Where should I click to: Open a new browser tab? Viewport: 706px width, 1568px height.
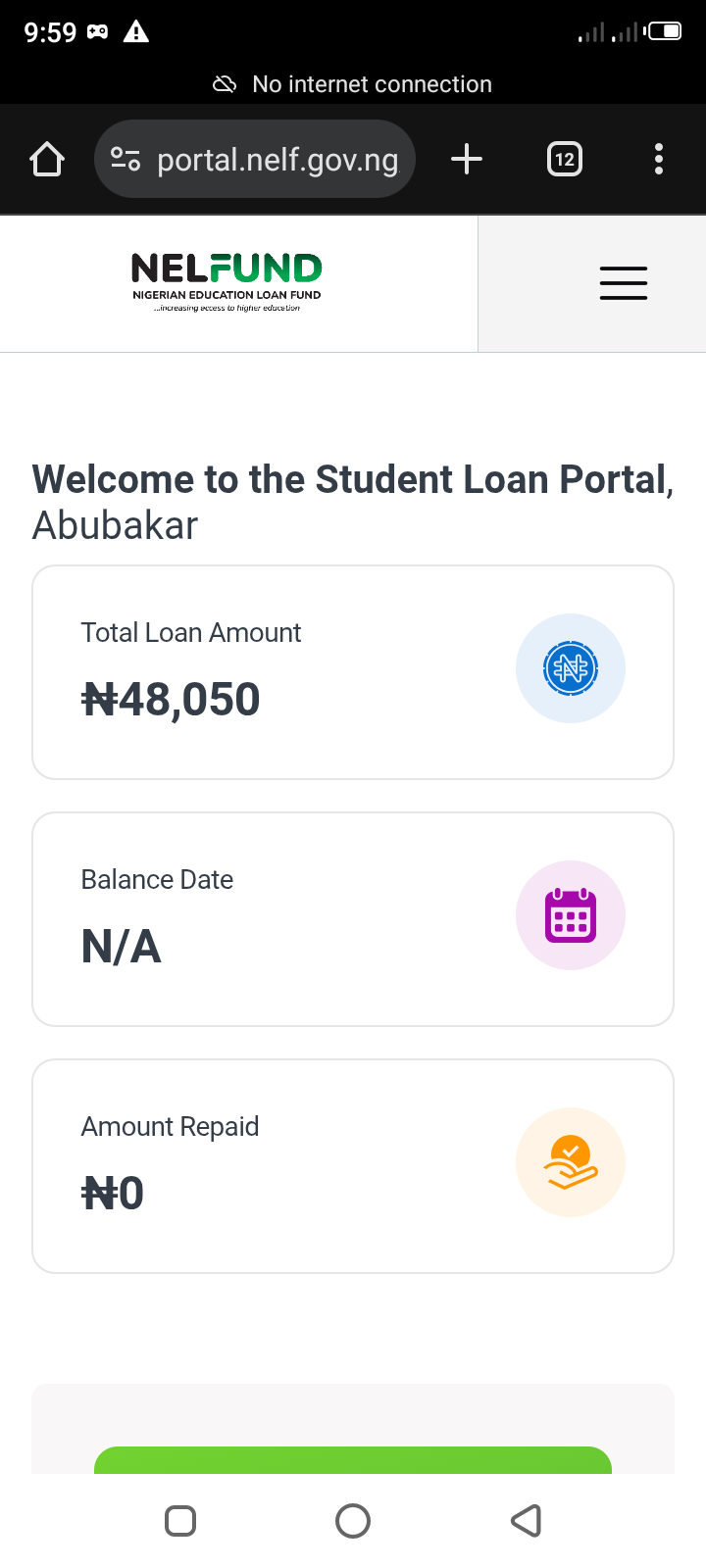click(467, 159)
